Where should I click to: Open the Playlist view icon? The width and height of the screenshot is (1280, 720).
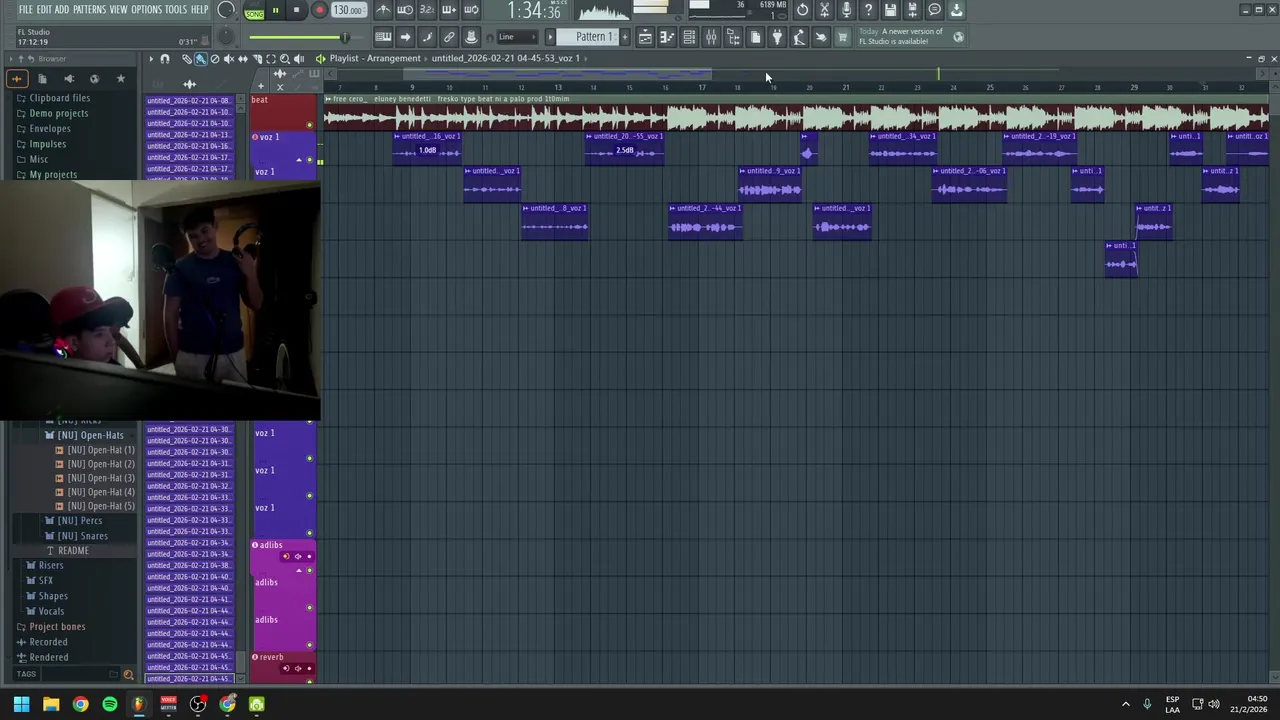click(x=645, y=37)
